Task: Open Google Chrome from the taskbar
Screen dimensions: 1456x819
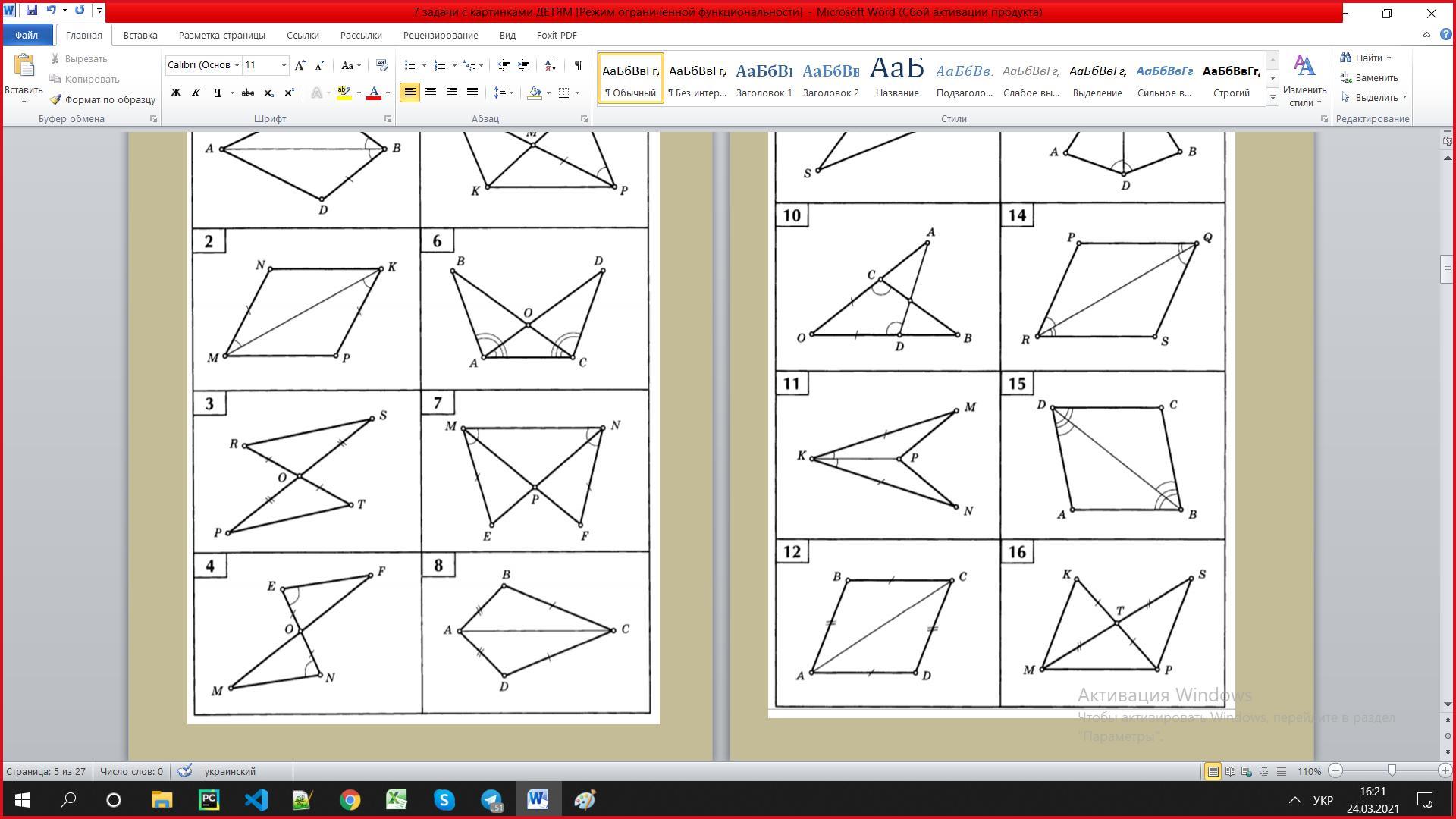Action: tap(350, 800)
